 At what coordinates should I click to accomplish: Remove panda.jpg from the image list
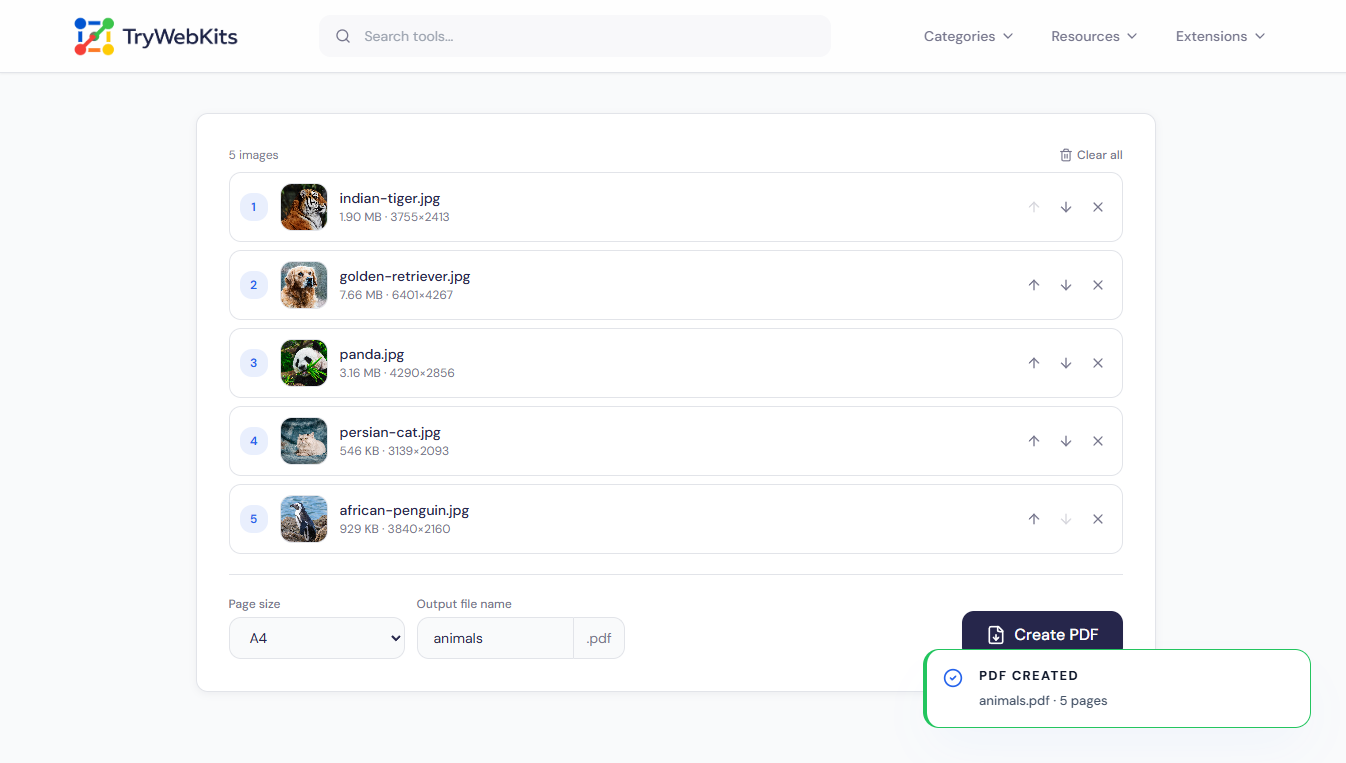(x=1098, y=363)
